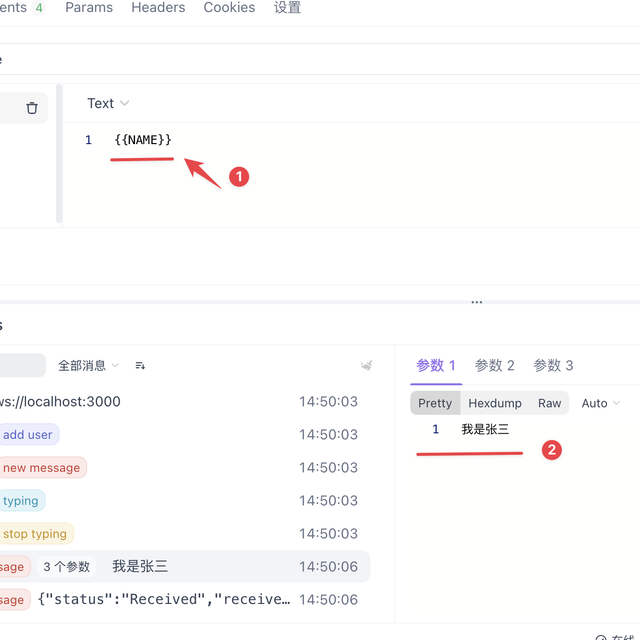This screenshot has width=640, height=640.
Task: Click the trash delete icon
Action: point(32,108)
